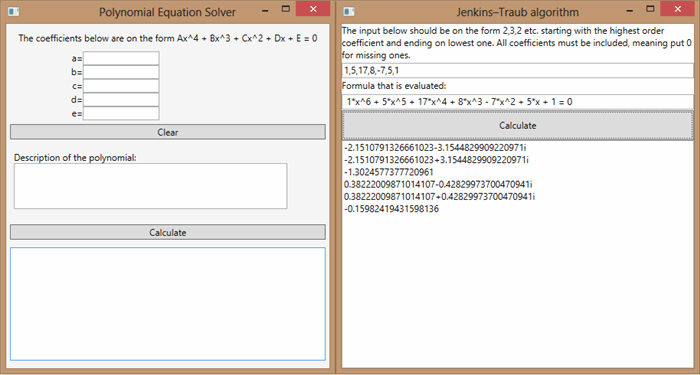The image size is (700, 375).
Task: Focus the e= coefficient input field
Action: pos(121,113)
